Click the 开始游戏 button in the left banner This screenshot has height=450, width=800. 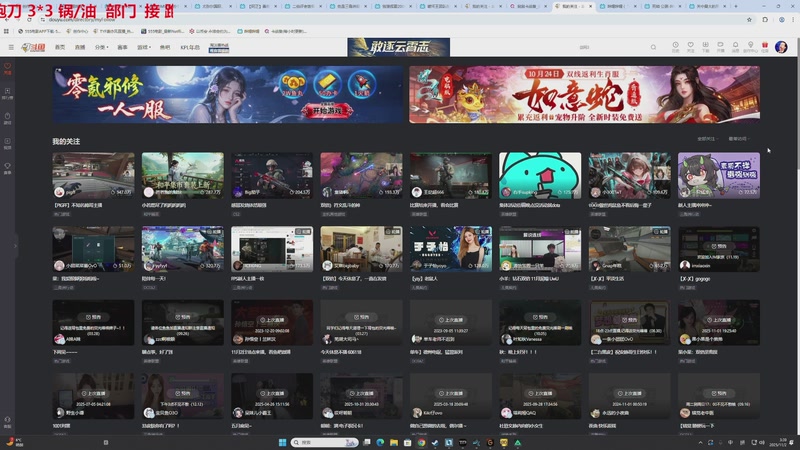tap(327, 110)
